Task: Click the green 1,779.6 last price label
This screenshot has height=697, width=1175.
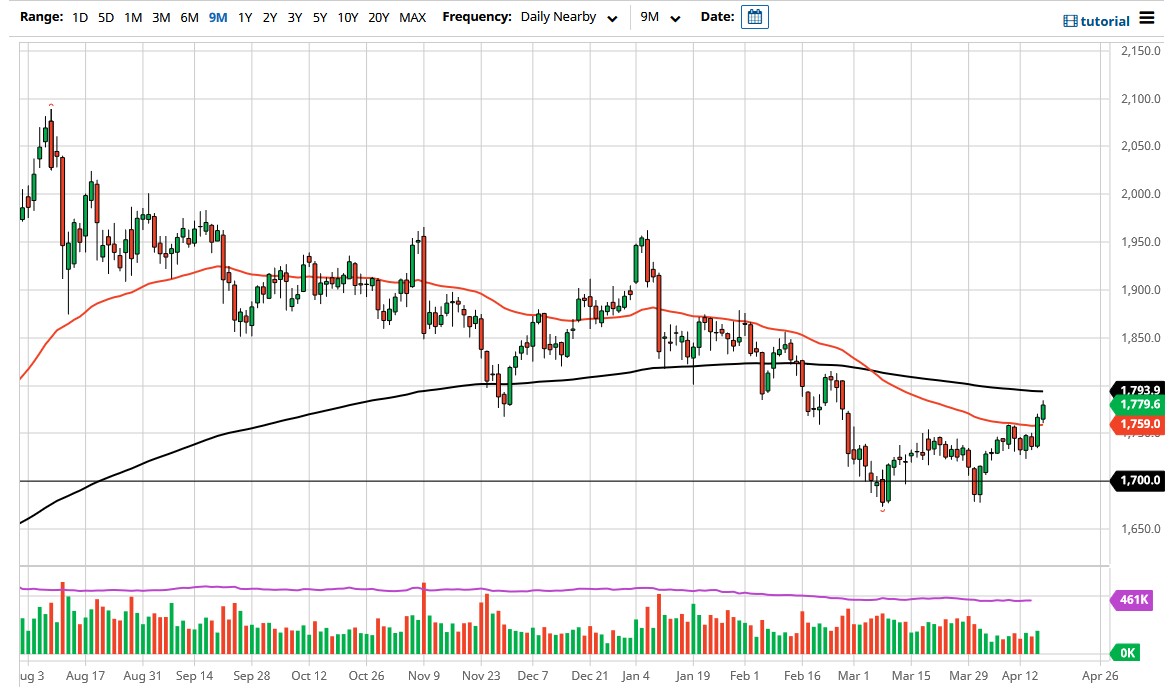Action: click(x=1140, y=405)
